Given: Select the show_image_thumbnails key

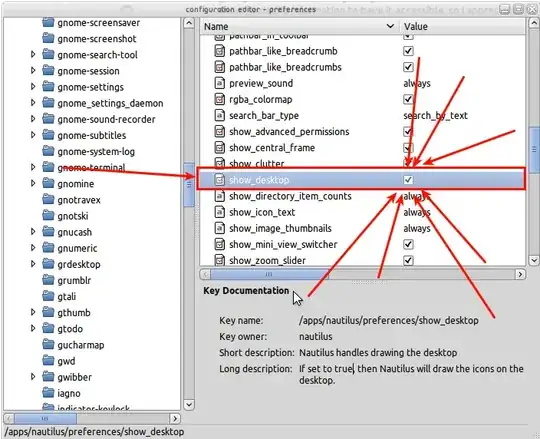Looking at the screenshot, I should point(362,228).
